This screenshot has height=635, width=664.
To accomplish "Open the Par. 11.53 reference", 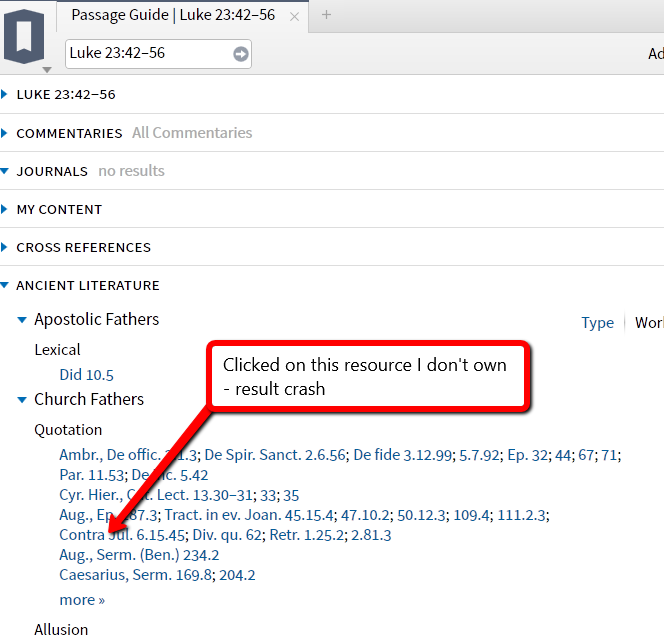I will click(91, 475).
